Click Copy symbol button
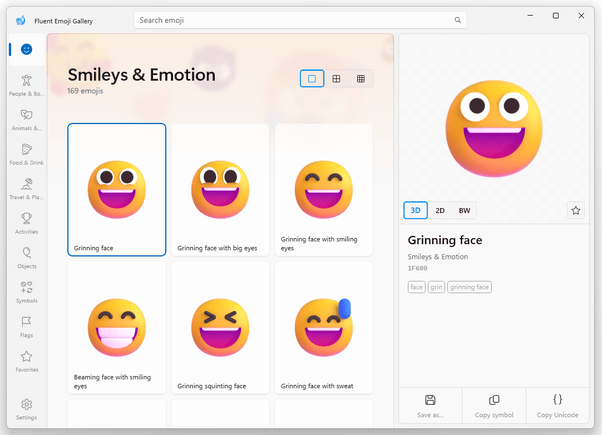 [x=494, y=405]
